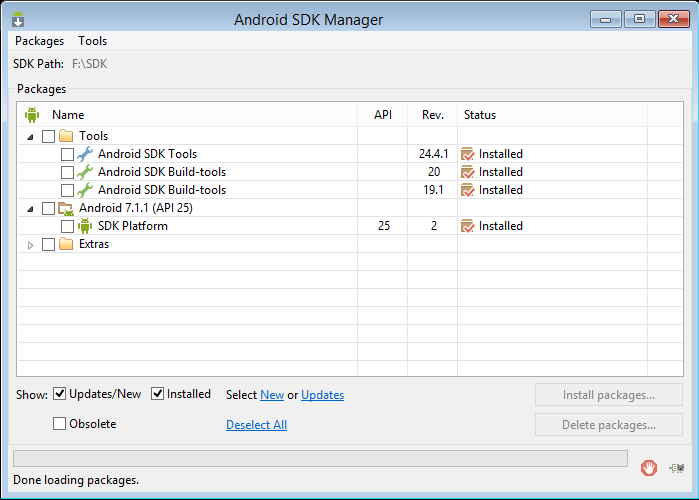The image size is (699, 500).
Task: Minimize the Android SDK Manager window
Action: coord(605,19)
